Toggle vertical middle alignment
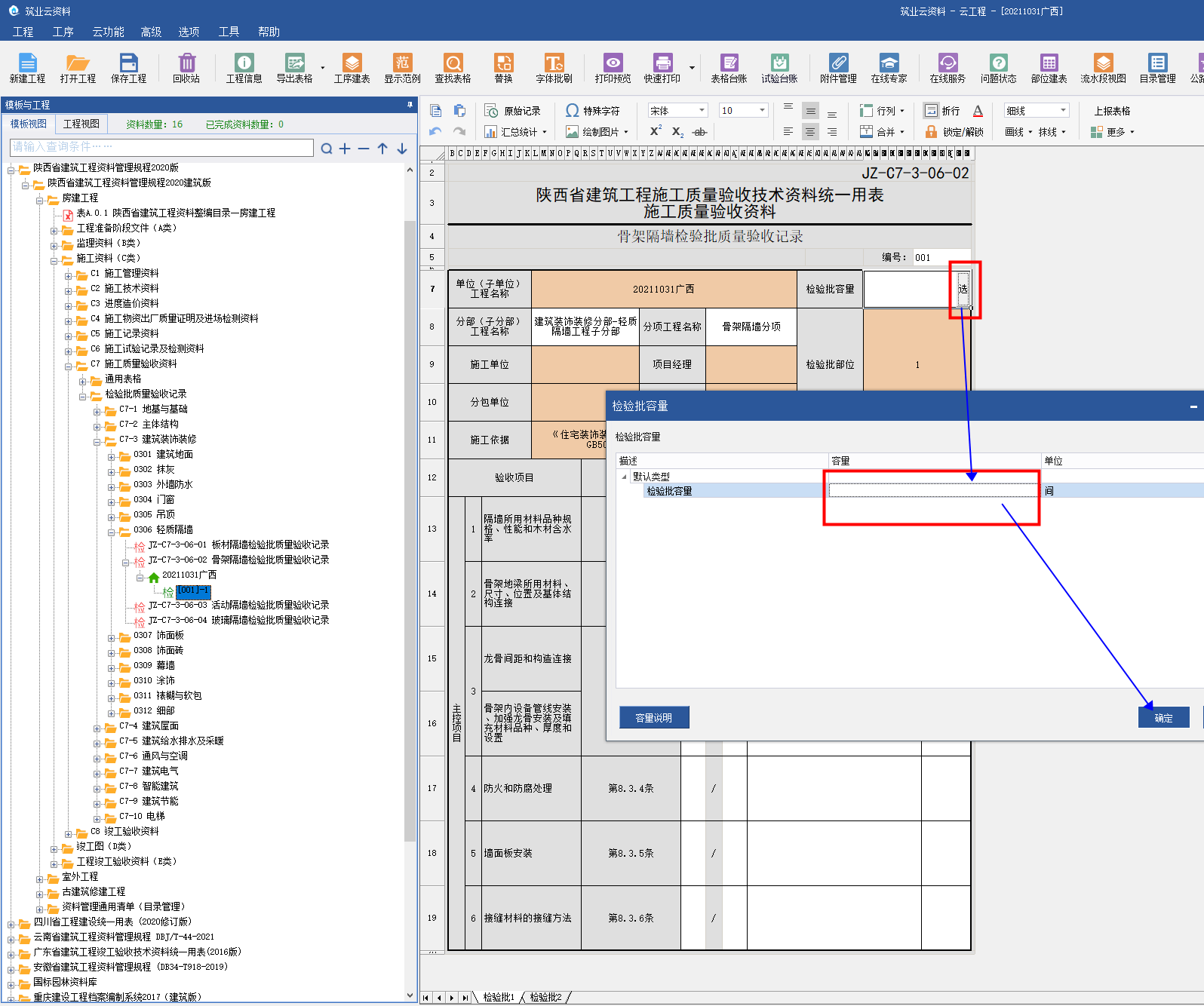 pos(809,111)
